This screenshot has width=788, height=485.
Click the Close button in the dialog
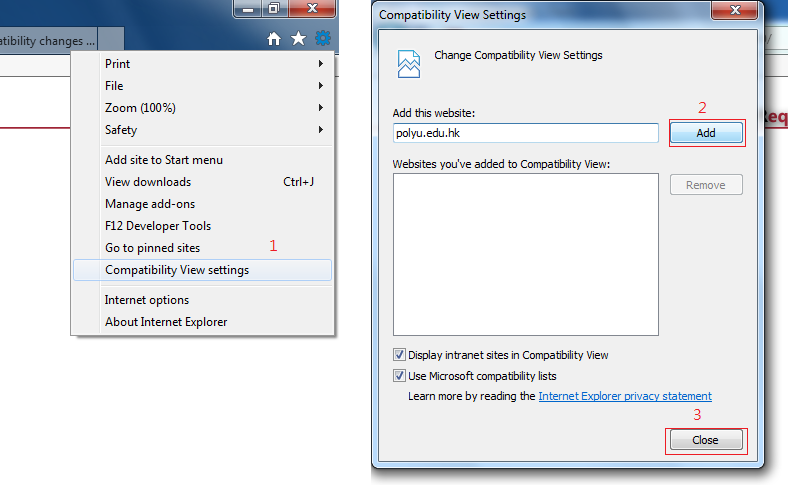tap(705, 440)
